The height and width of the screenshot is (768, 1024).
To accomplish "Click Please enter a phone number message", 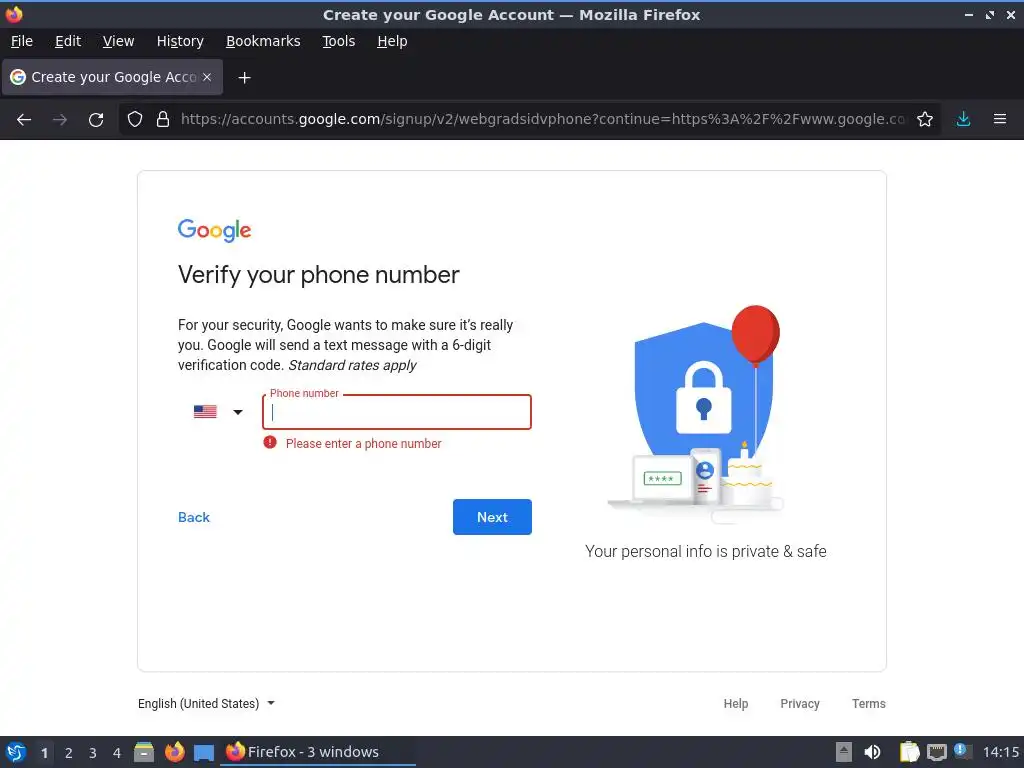I will 364,443.
